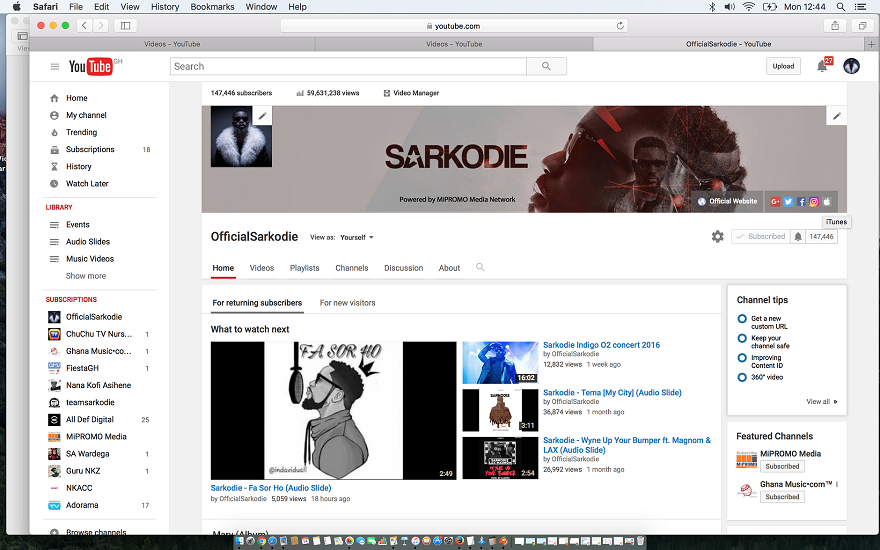This screenshot has height=550, width=880.
Task: Click in the YouTube Search field
Action: pos(348,66)
